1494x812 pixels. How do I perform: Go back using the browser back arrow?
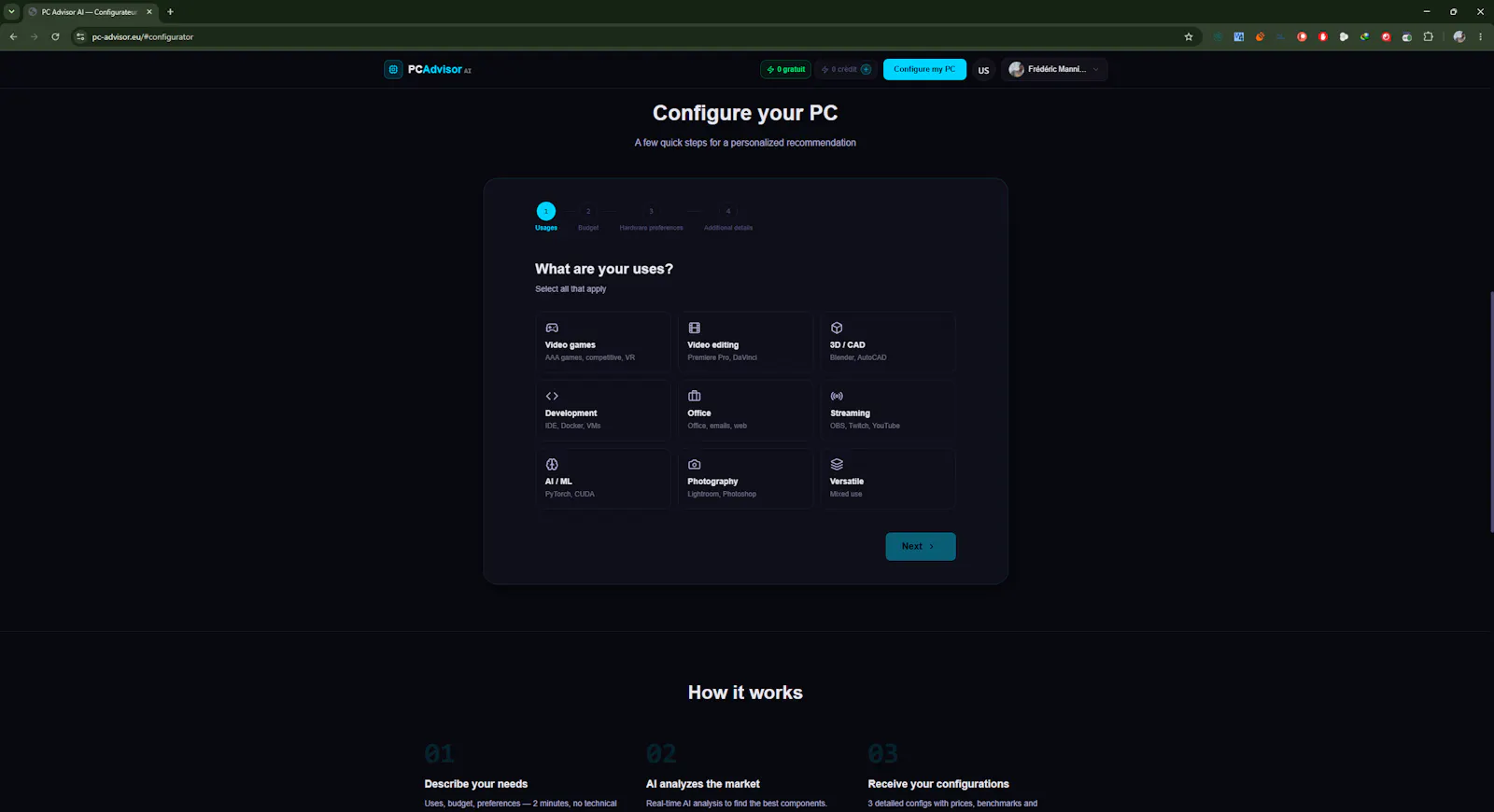pos(13,37)
